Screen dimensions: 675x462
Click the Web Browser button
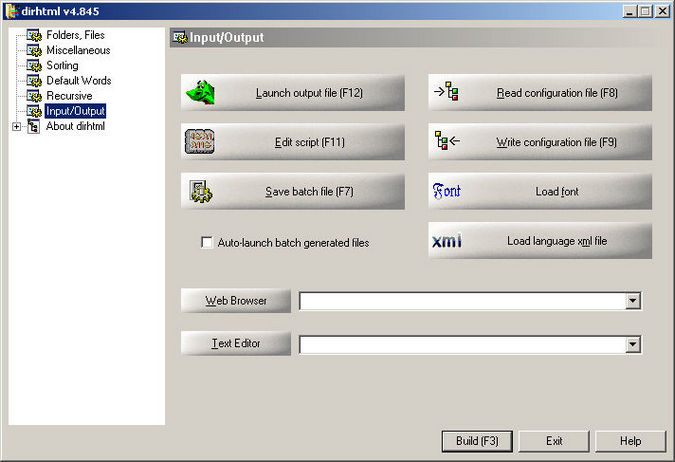[236, 301]
